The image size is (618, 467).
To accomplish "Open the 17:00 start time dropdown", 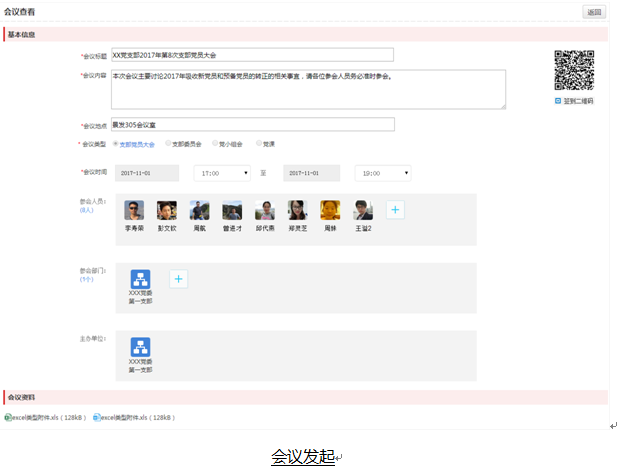I will (221, 173).
